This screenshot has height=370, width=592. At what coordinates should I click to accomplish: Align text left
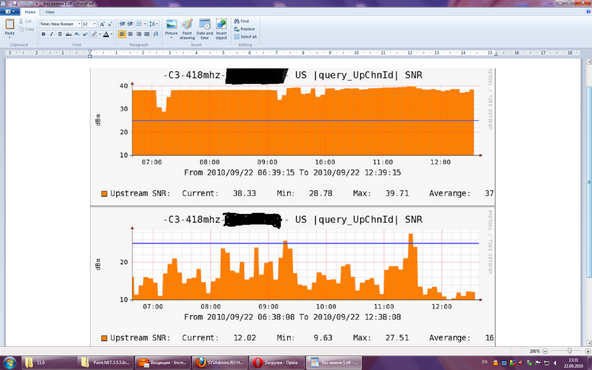pos(122,34)
